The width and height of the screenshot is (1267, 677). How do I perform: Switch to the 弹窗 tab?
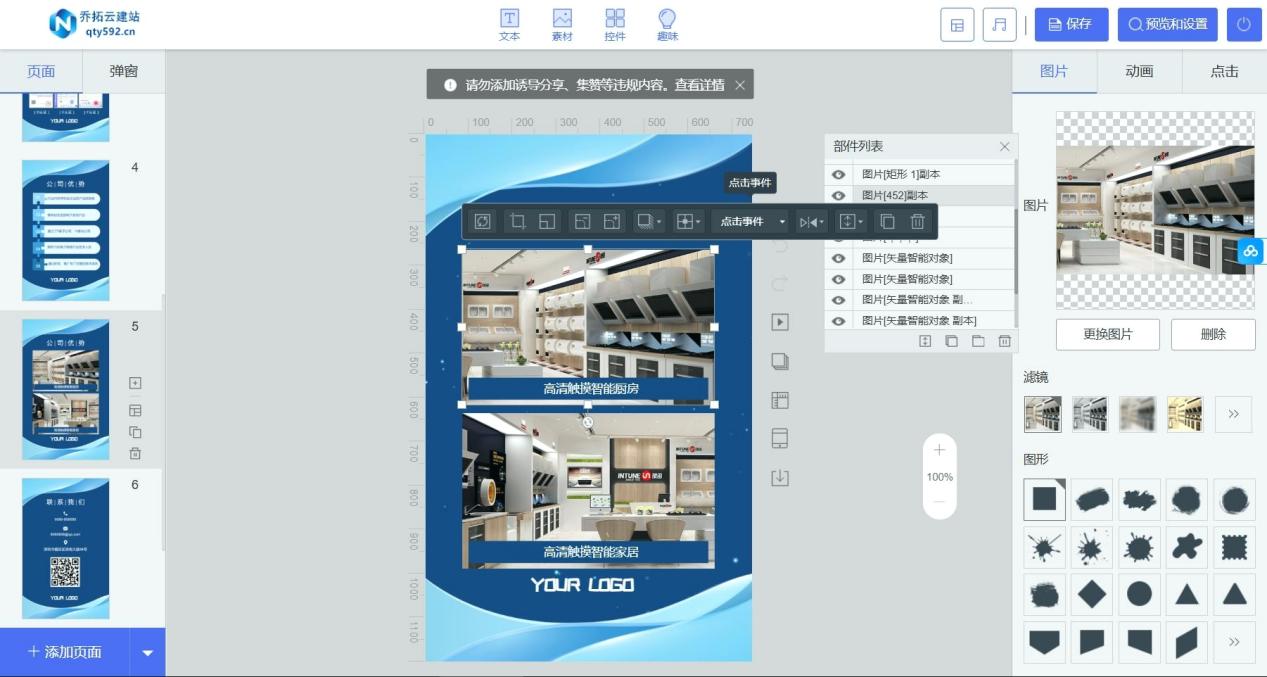[123, 71]
